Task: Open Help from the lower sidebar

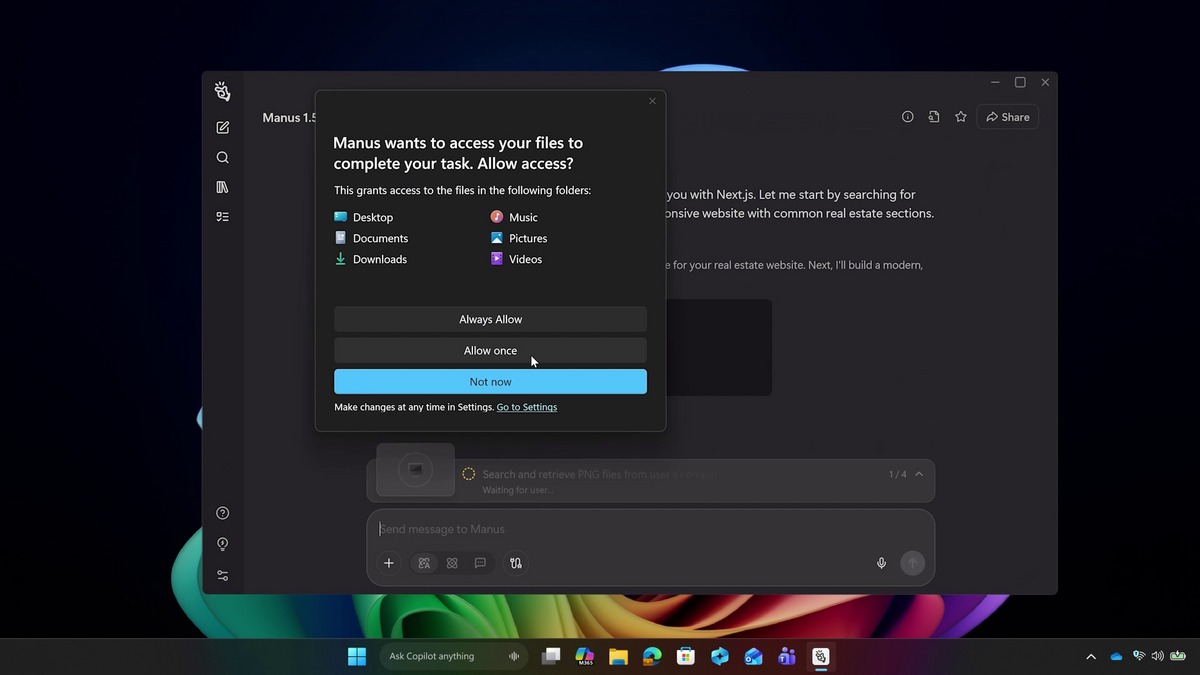Action: [x=222, y=512]
